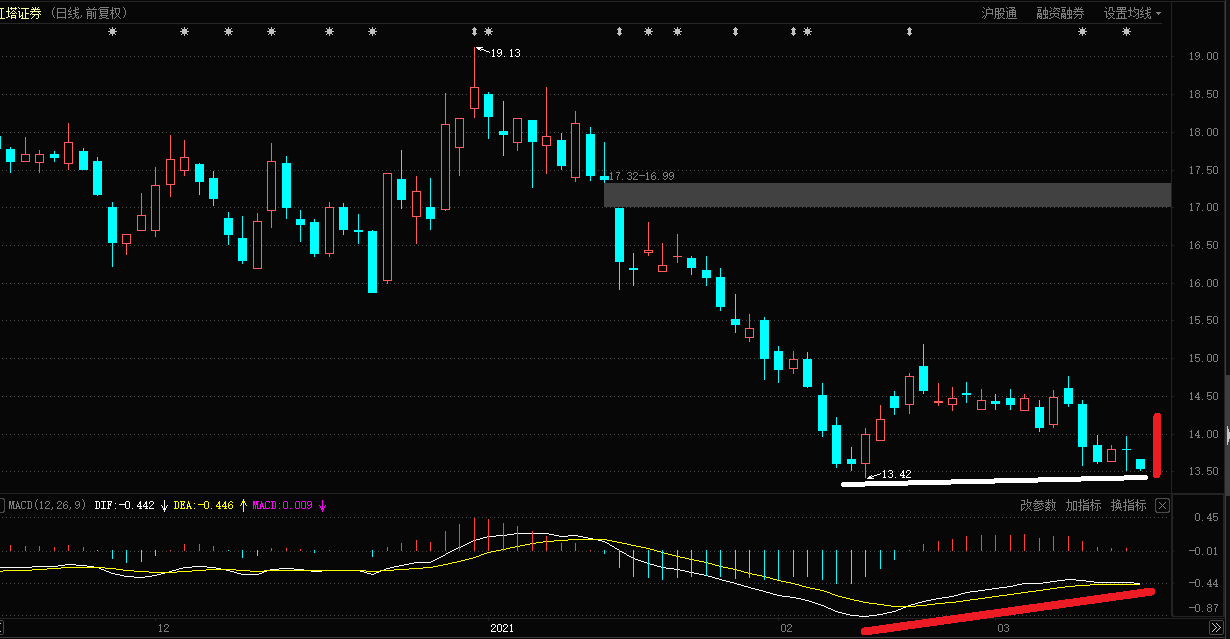
Task: Click the 融资融券 tag
Action: coord(1060,13)
